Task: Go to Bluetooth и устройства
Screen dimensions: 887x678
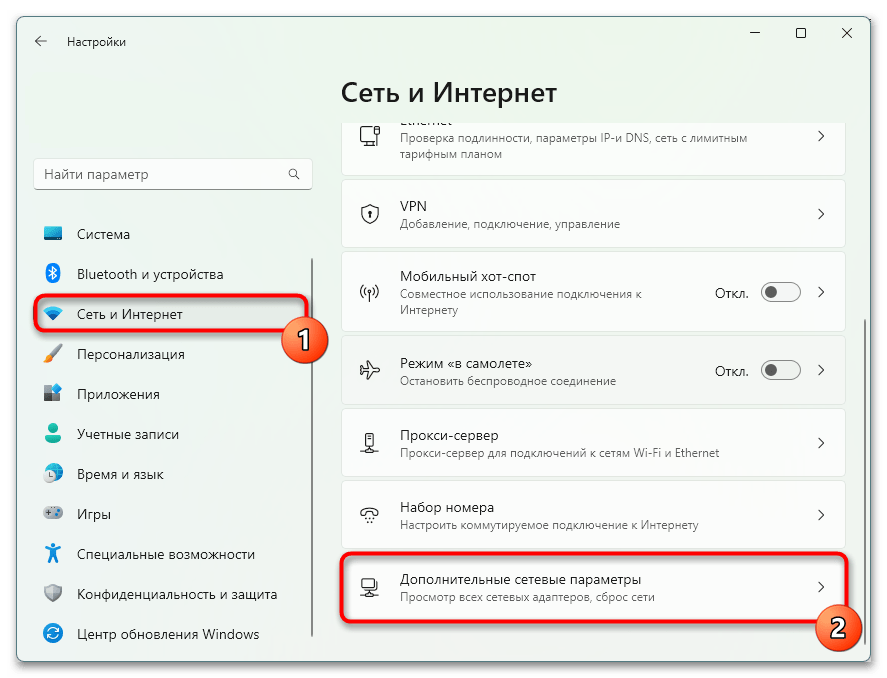Action: (x=173, y=274)
